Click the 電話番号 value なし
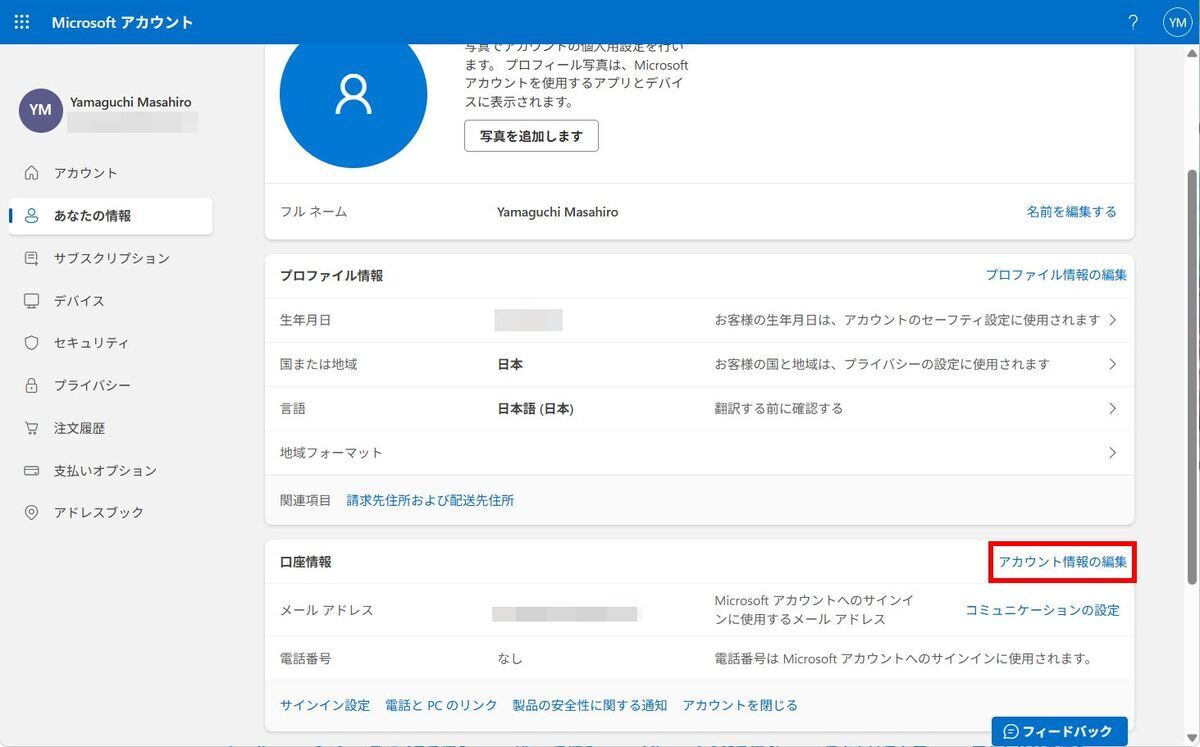Viewport: 1200px width, 747px height. [510, 659]
